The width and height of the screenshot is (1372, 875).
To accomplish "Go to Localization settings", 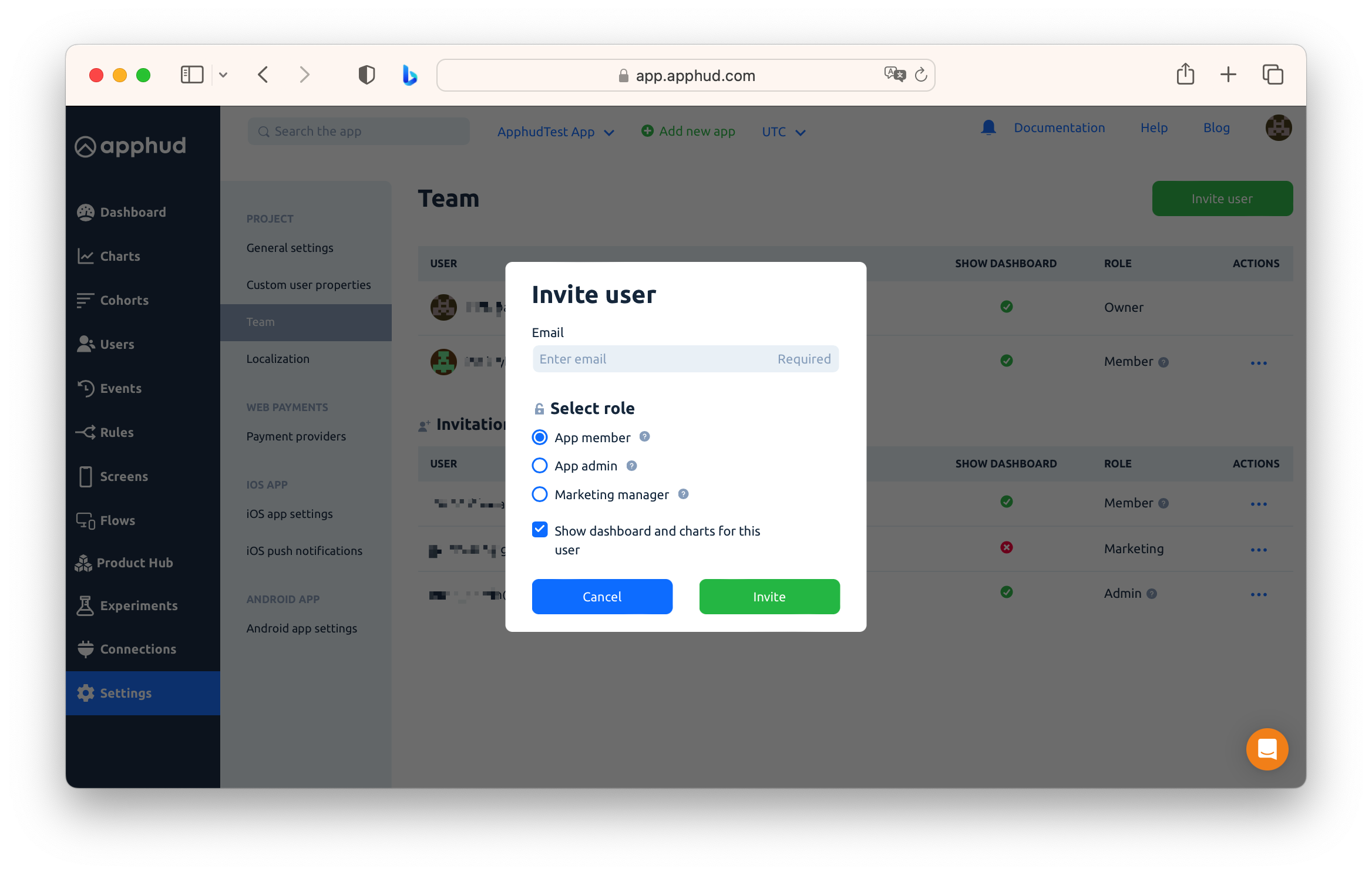I will (278, 359).
